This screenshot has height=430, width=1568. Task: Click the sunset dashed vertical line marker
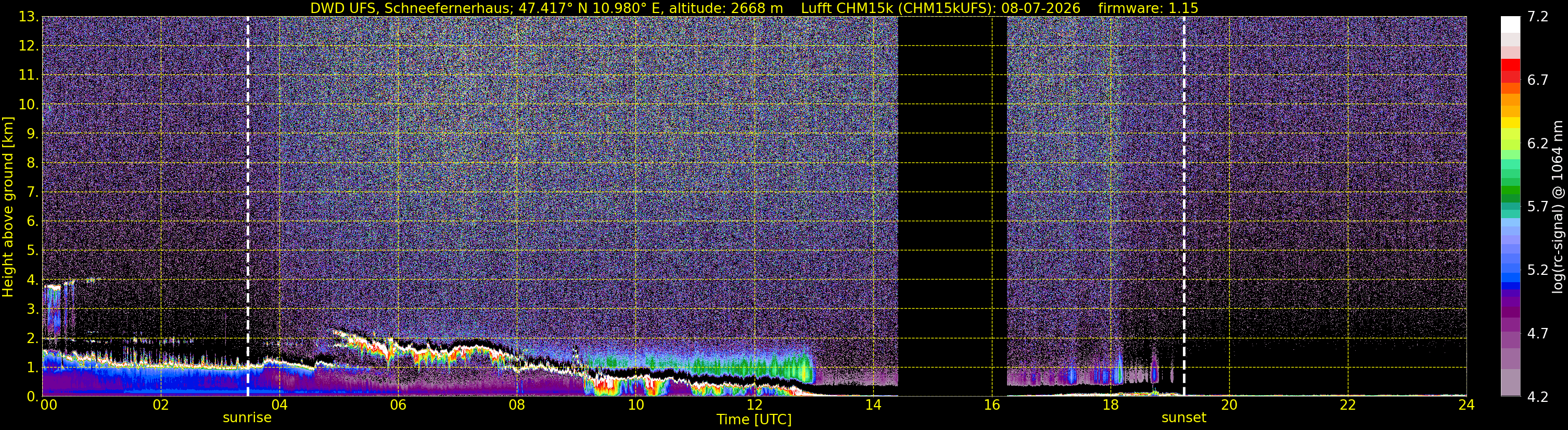[x=1184, y=207]
